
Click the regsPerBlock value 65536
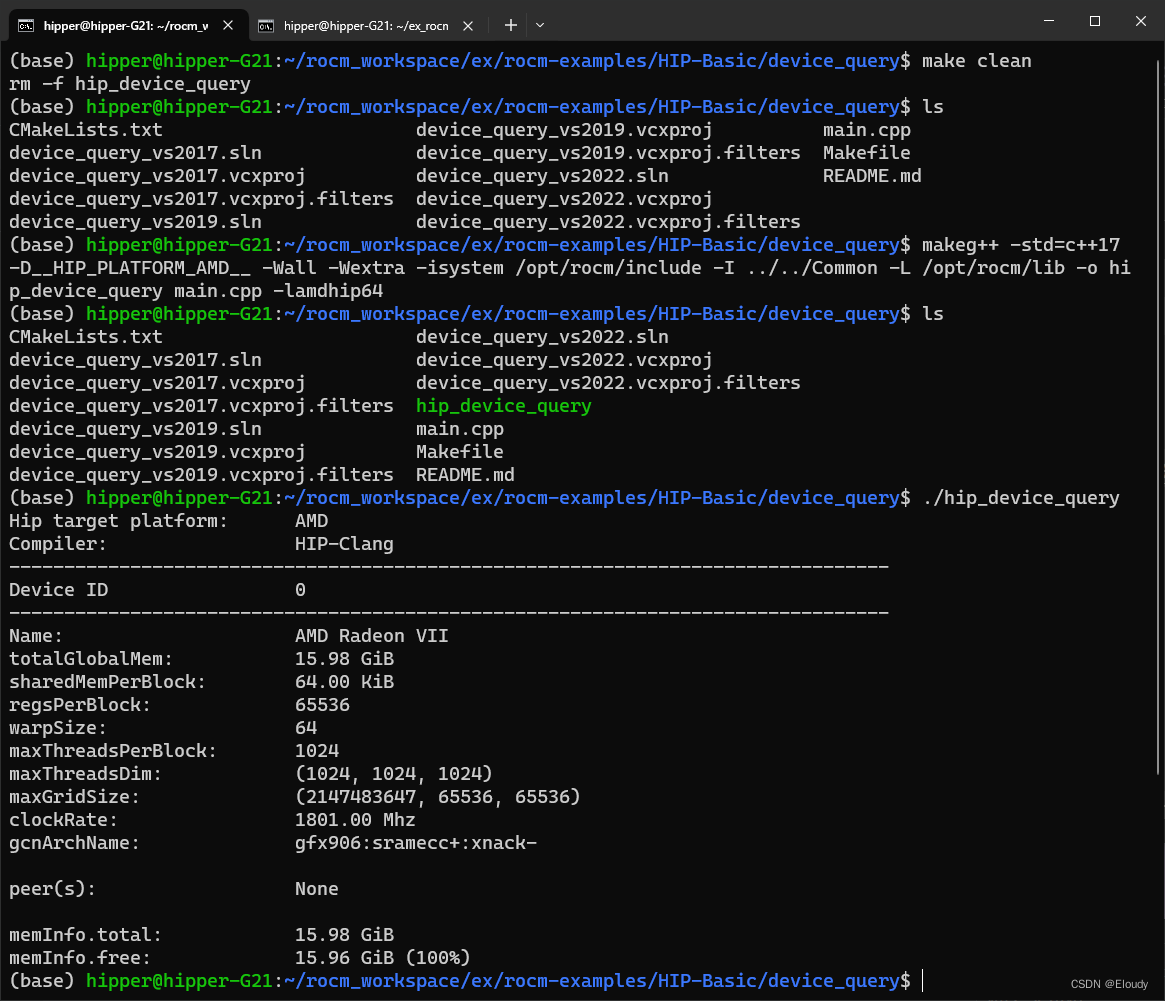coord(322,705)
